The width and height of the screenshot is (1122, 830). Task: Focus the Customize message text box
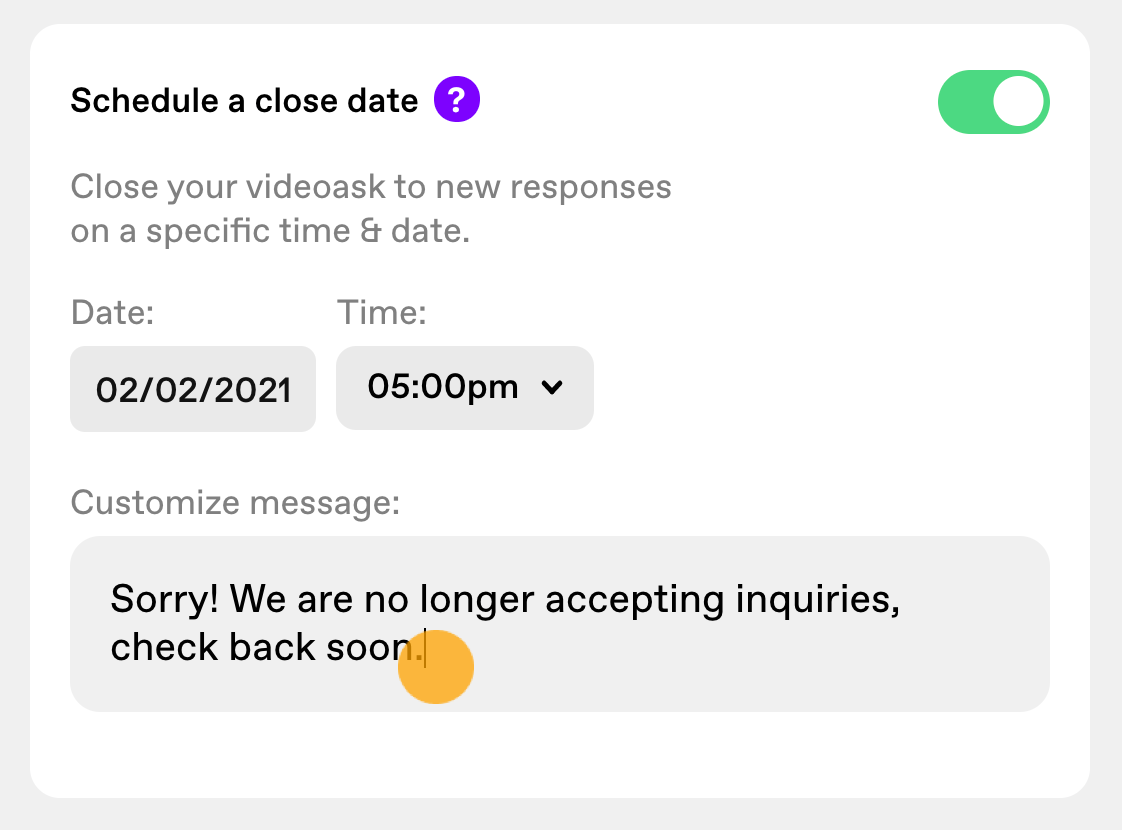560,623
